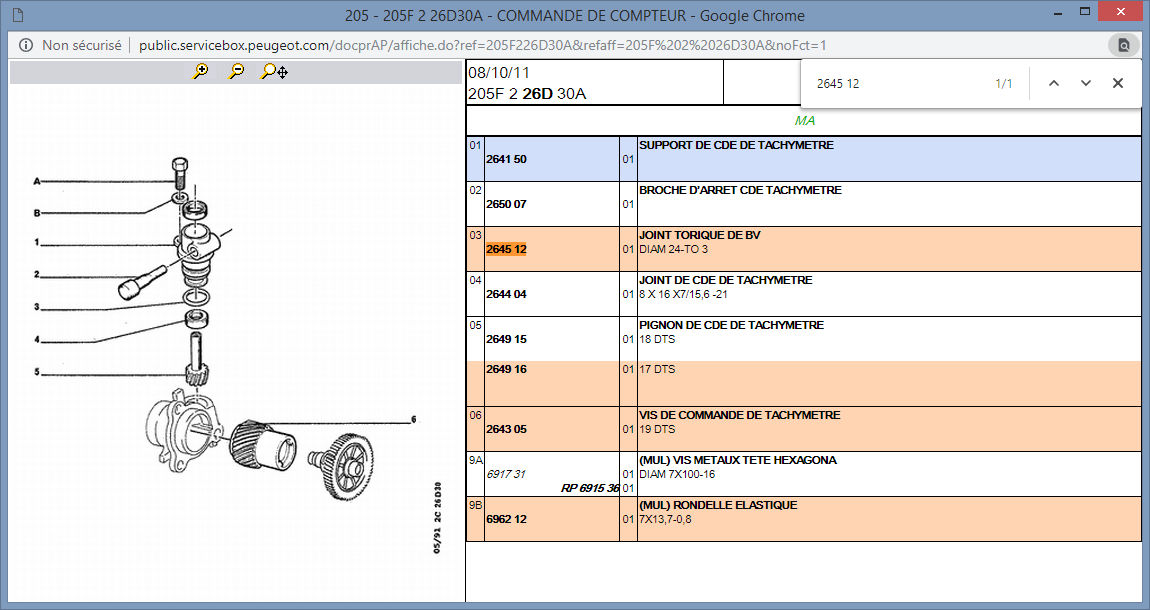This screenshot has height=610, width=1150.
Task: Click the zoom and pan magnifier icon
Action: tap(274, 72)
